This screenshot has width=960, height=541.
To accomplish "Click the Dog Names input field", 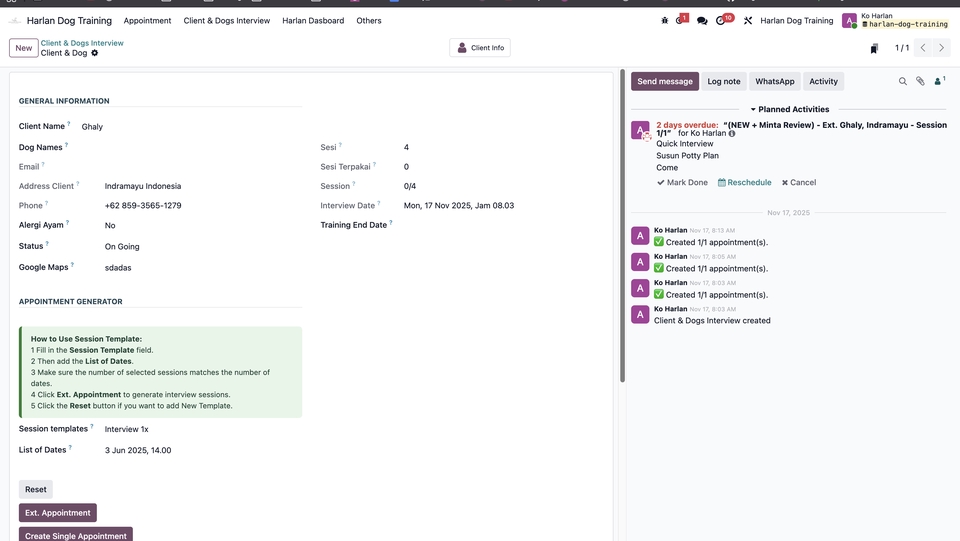I will [203, 147].
